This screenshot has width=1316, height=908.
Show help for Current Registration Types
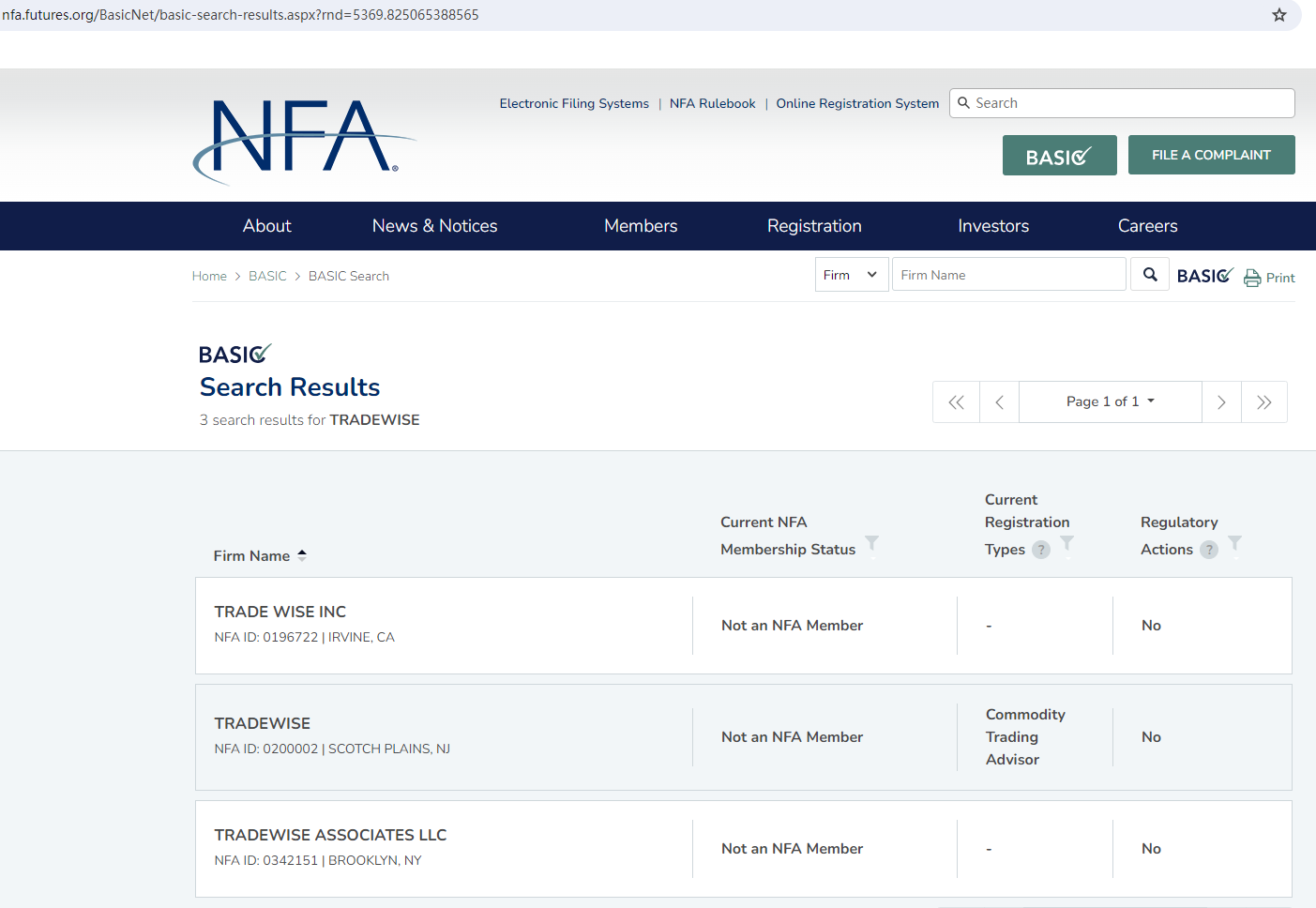pos(1041,550)
